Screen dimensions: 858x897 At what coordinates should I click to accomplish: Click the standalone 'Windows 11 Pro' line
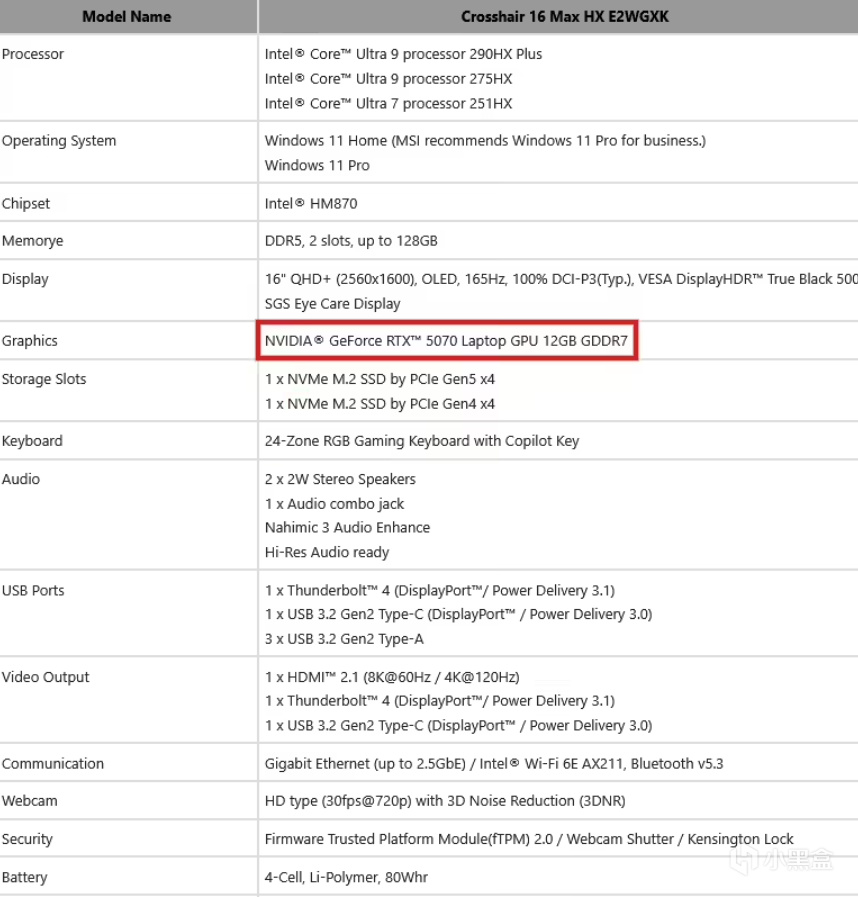pyautogui.click(x=317, y=165)
